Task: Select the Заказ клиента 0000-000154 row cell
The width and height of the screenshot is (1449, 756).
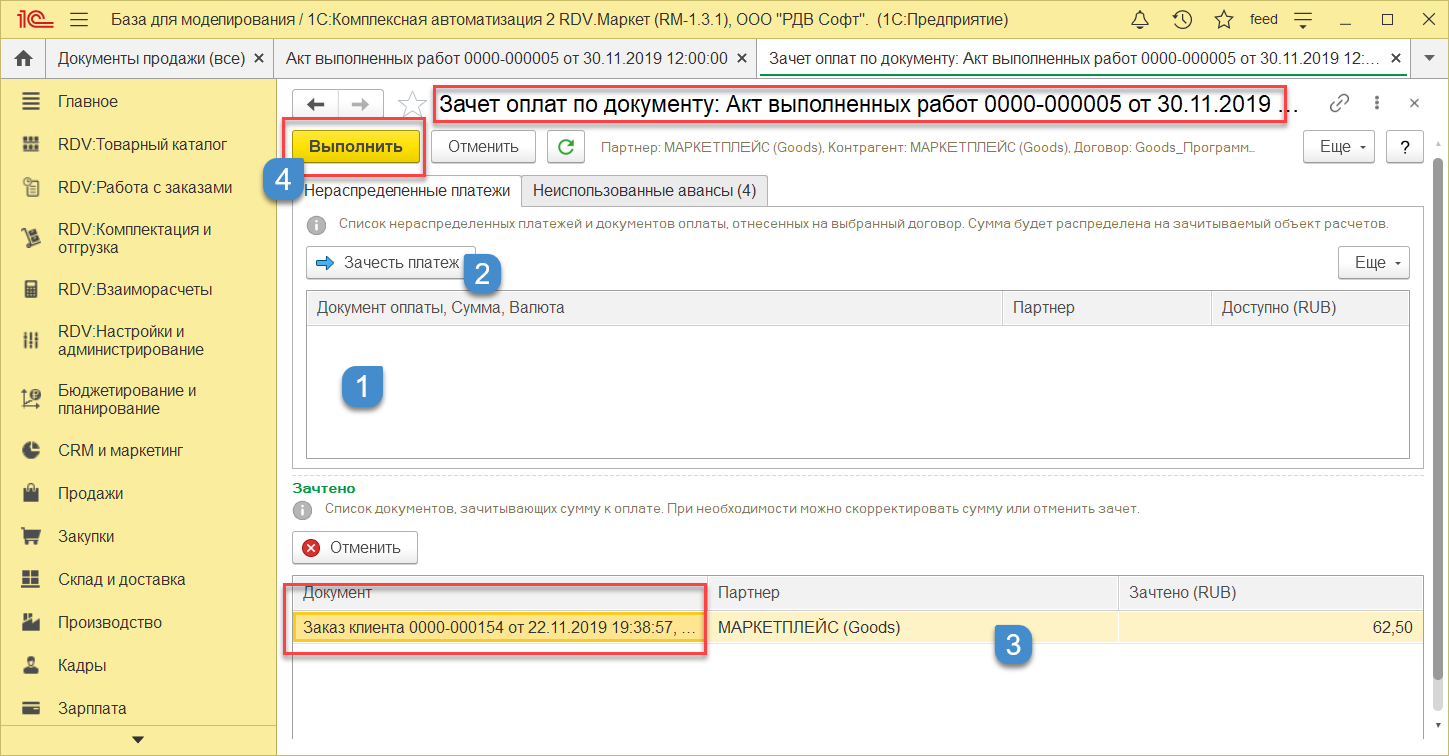Action: [500, 628]
